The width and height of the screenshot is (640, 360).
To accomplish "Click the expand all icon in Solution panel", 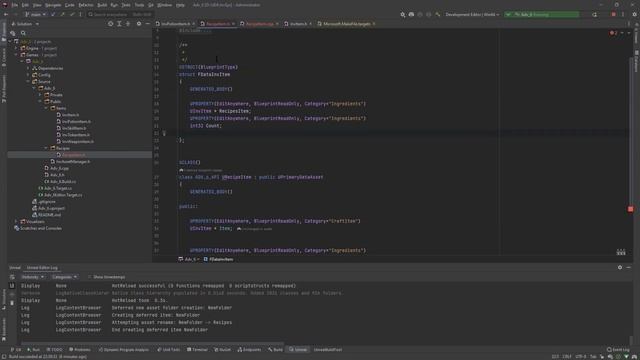I will pos(119,24).
